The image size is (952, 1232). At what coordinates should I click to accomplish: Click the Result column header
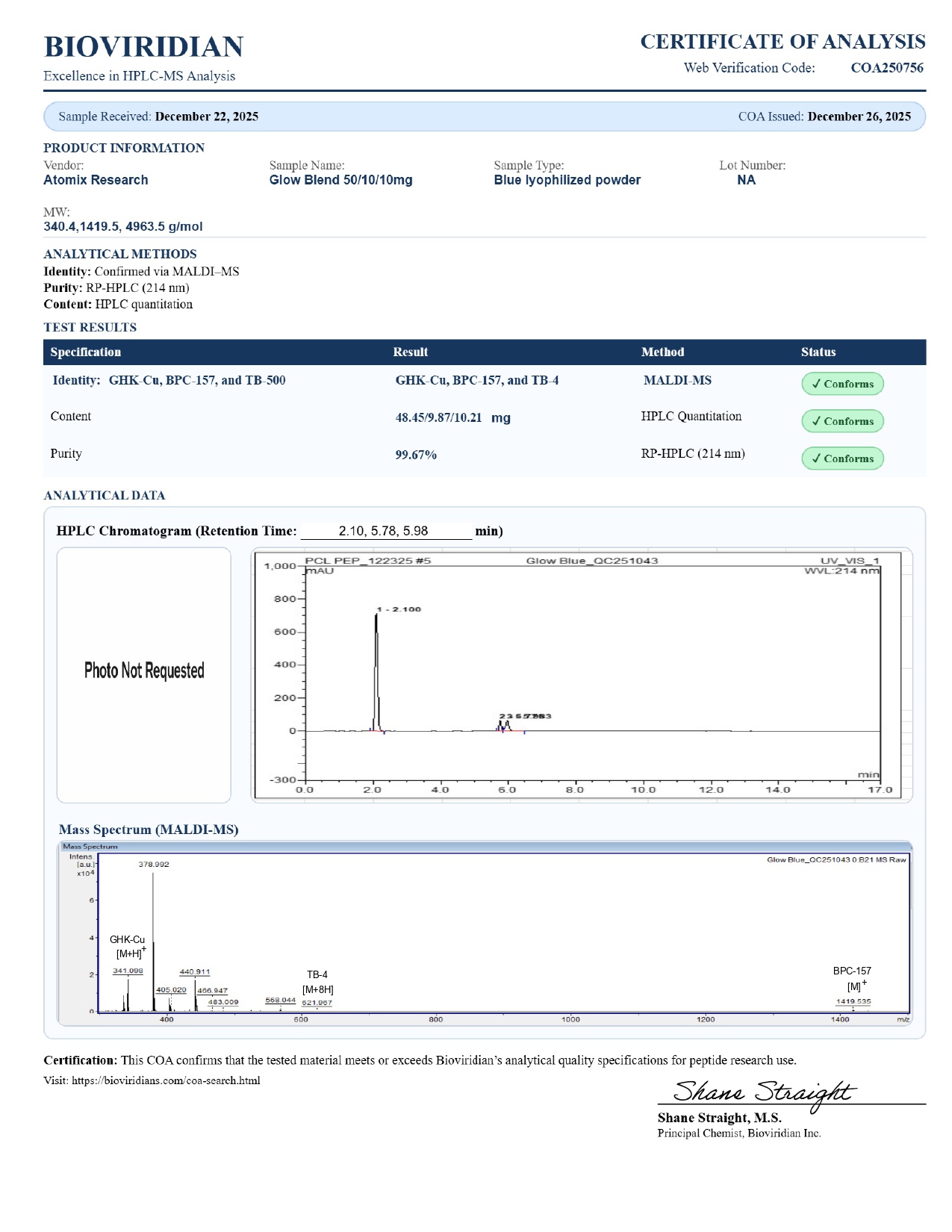tap(410, 352)
